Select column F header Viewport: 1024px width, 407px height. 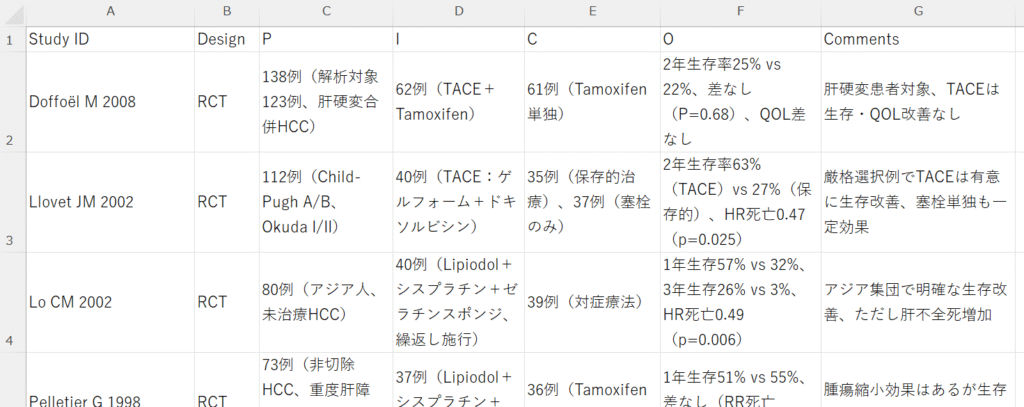pos(739,10)
